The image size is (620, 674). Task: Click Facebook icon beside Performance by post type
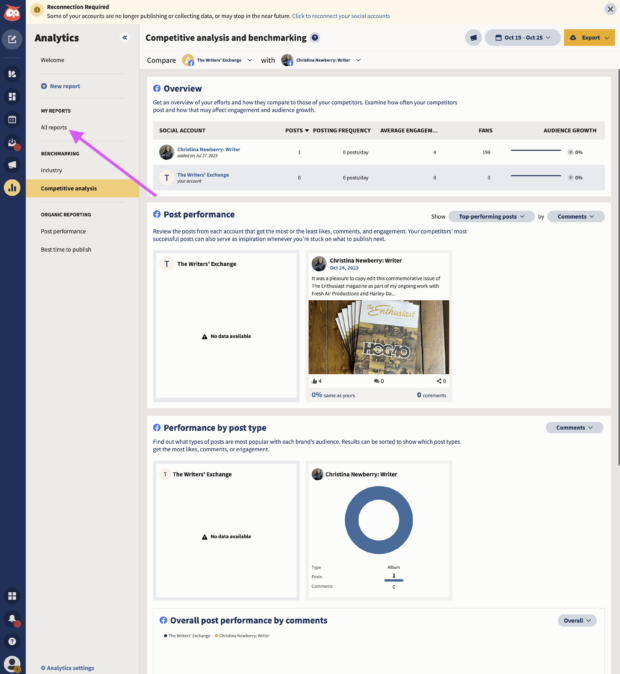pyautogui.click(x=157, y=428)
